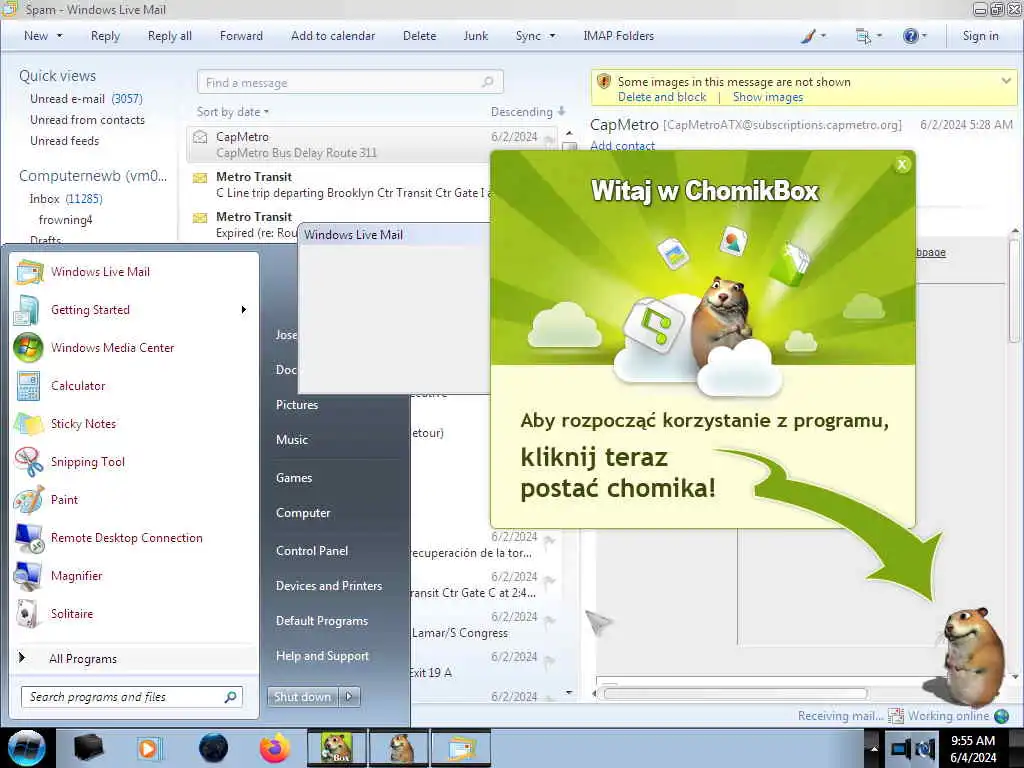Click the taskbar clock

click(x=973, y=748)
